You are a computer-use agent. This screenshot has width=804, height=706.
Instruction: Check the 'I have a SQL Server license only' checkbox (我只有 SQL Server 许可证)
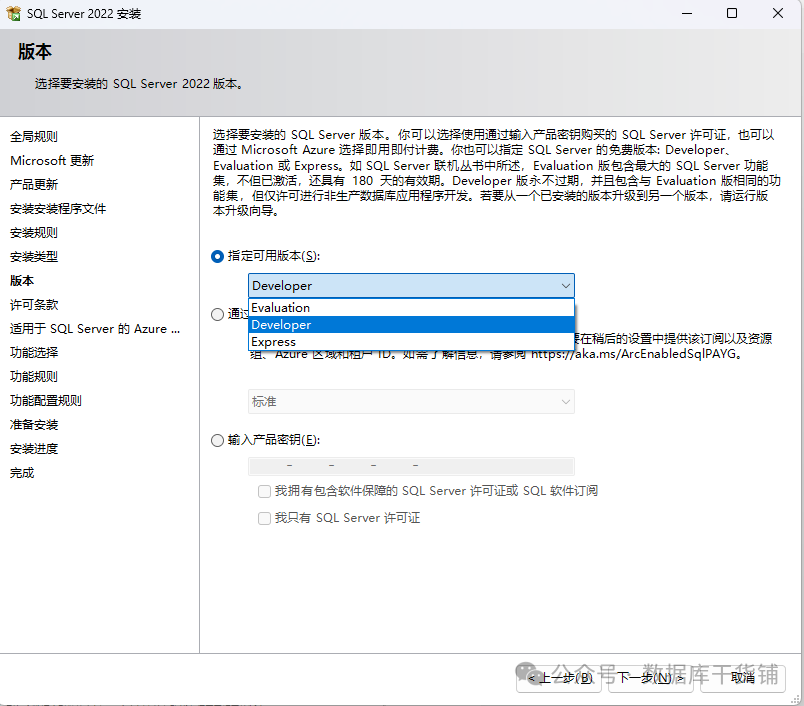coord(264,518)
